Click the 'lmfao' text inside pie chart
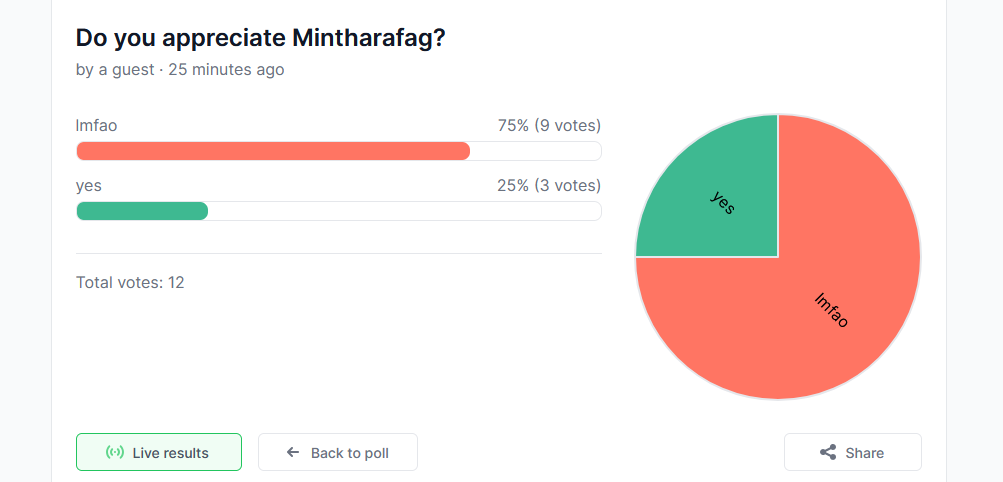1003x482 pixels. point(832,310)
